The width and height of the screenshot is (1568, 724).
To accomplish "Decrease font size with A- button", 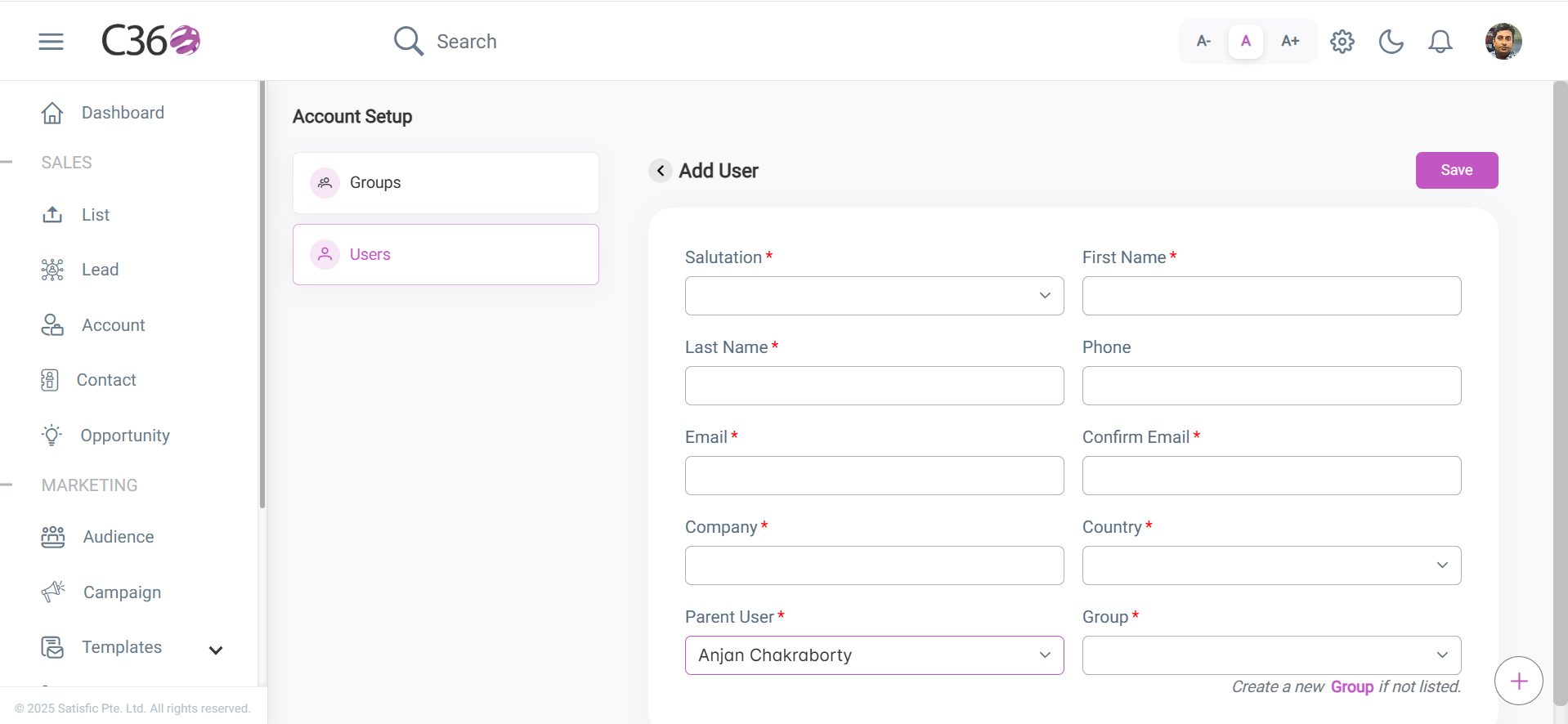I will point(1203,41).
